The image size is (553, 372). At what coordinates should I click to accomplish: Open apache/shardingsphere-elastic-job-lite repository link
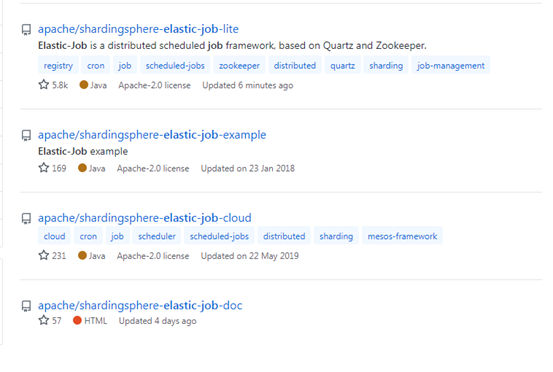coord(138,29)
